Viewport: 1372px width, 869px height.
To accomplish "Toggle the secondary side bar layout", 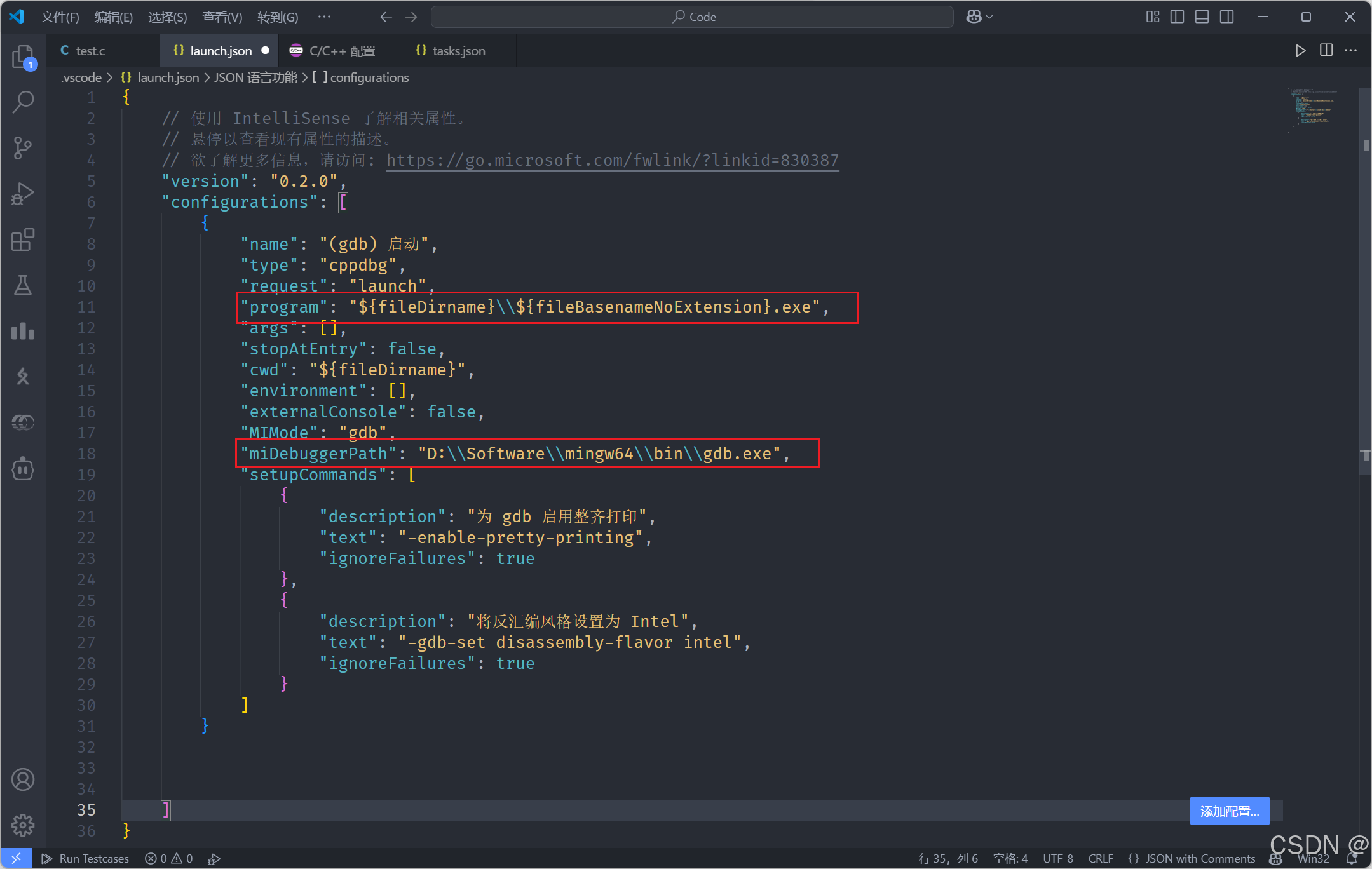I will coord(1227,17).
